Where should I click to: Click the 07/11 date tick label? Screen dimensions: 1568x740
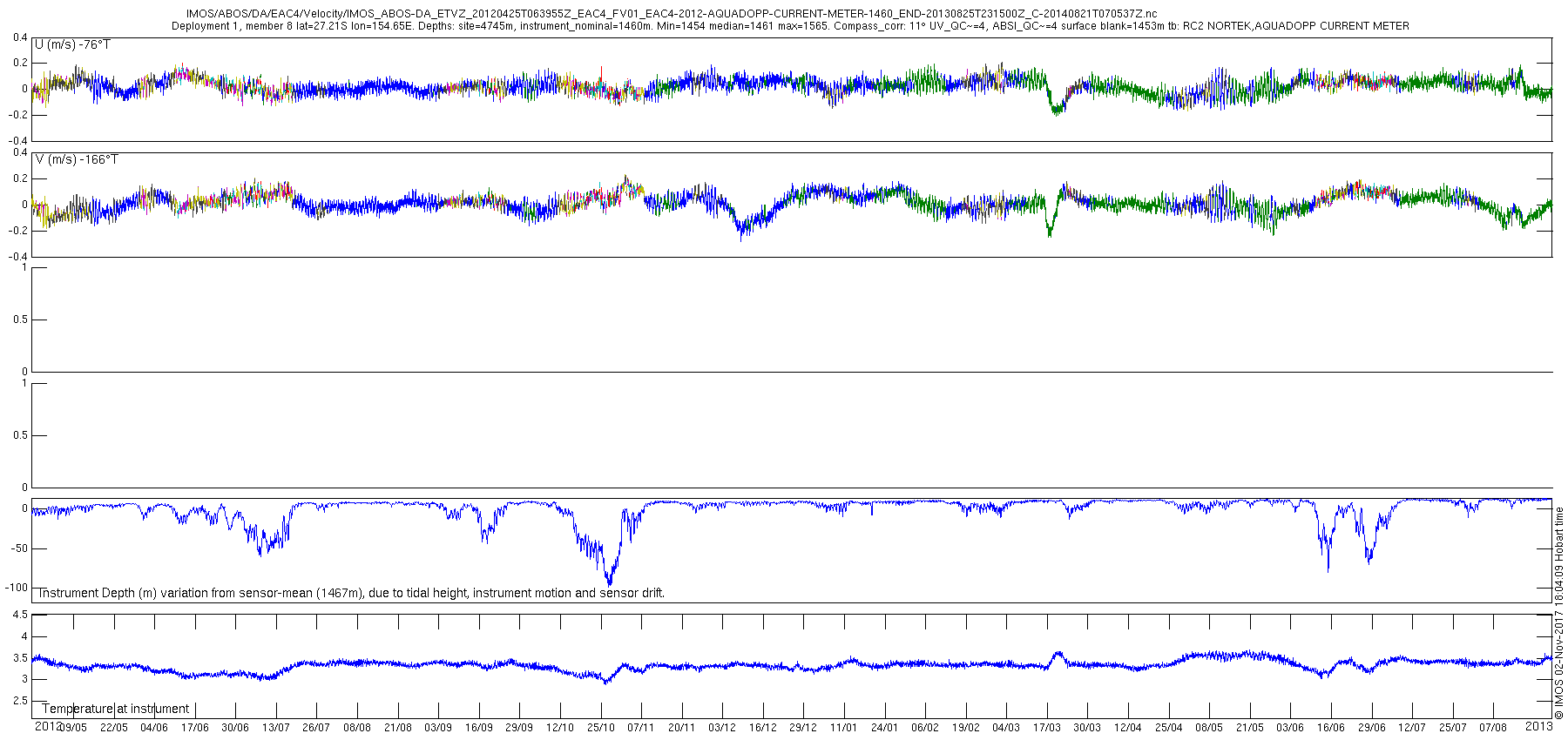coord(641,728)
